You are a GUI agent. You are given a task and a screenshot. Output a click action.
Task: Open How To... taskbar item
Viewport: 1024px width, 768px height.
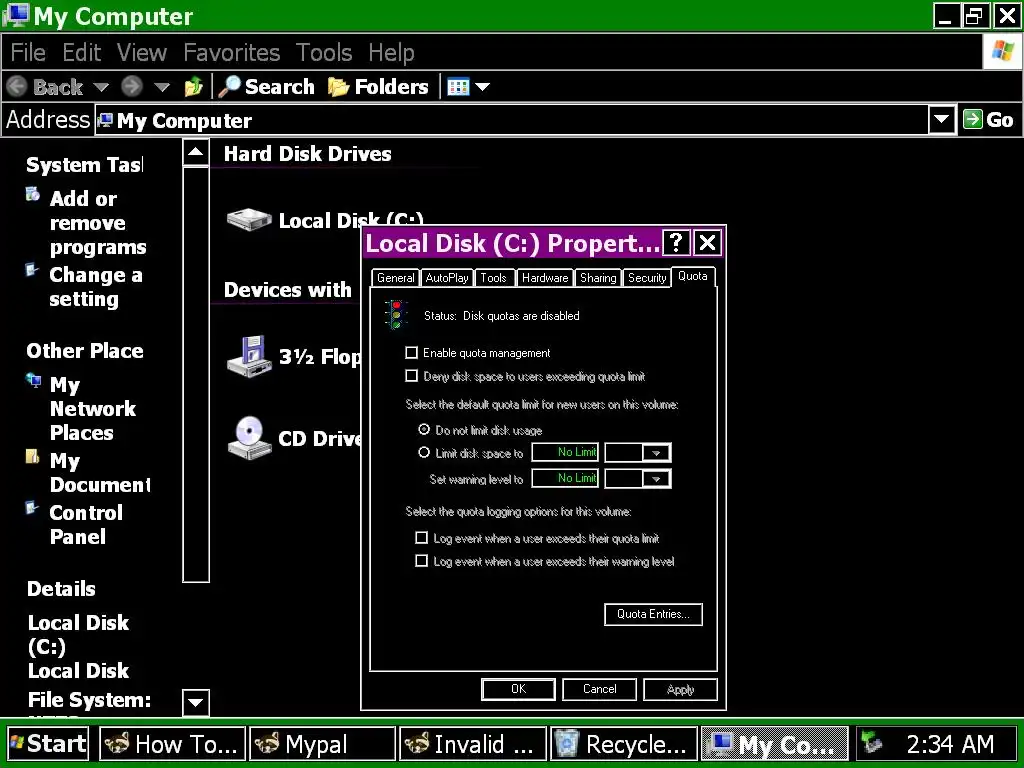172,744
